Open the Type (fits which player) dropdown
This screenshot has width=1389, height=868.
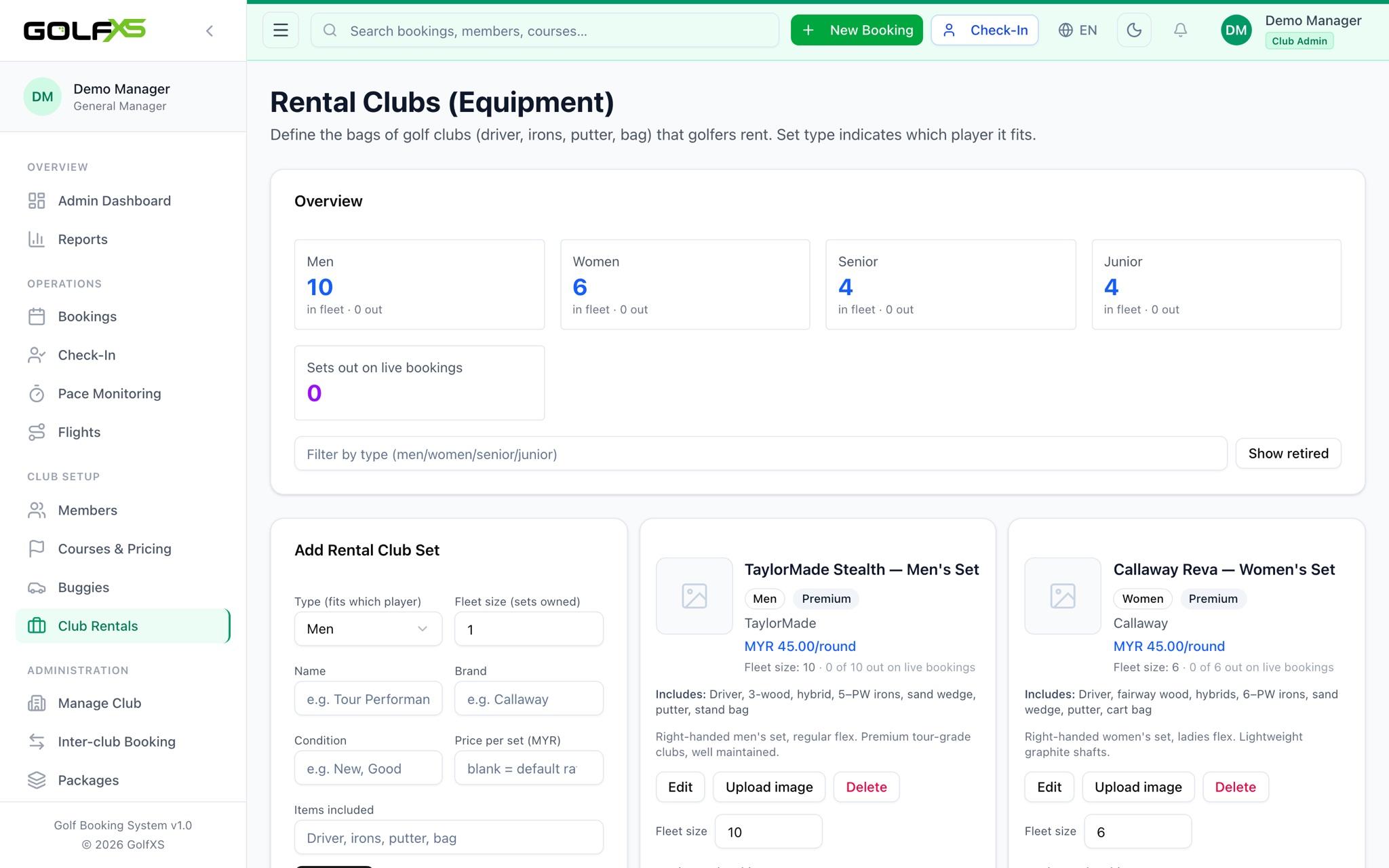[368, 629]
